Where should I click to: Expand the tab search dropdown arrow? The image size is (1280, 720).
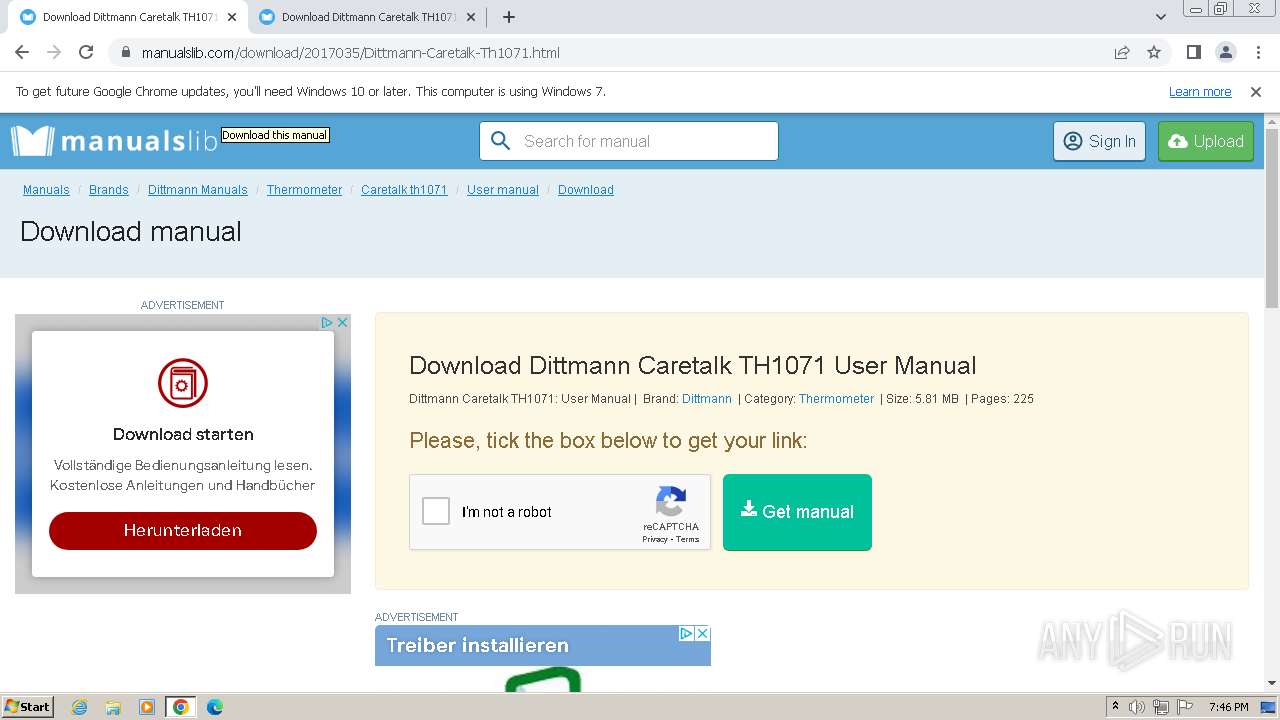[x=1160, y=17]
